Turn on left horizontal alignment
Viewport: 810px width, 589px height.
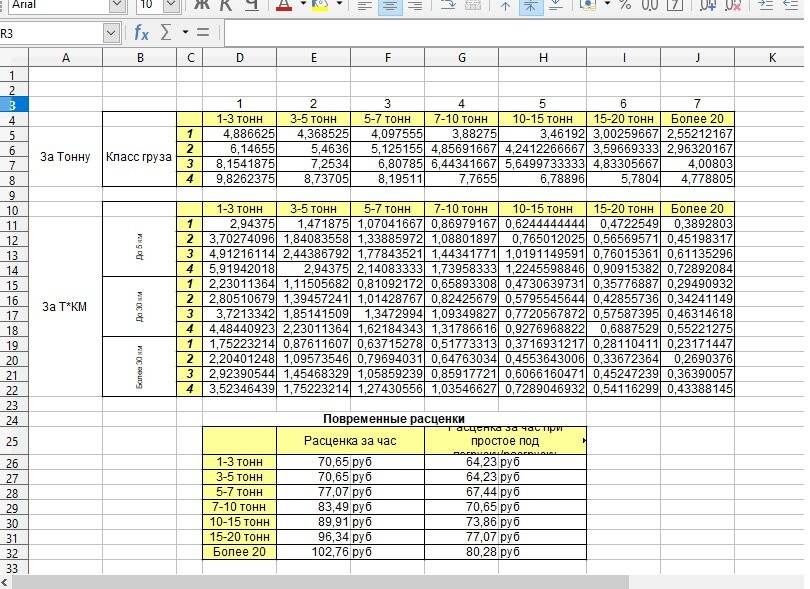(365, 5)
